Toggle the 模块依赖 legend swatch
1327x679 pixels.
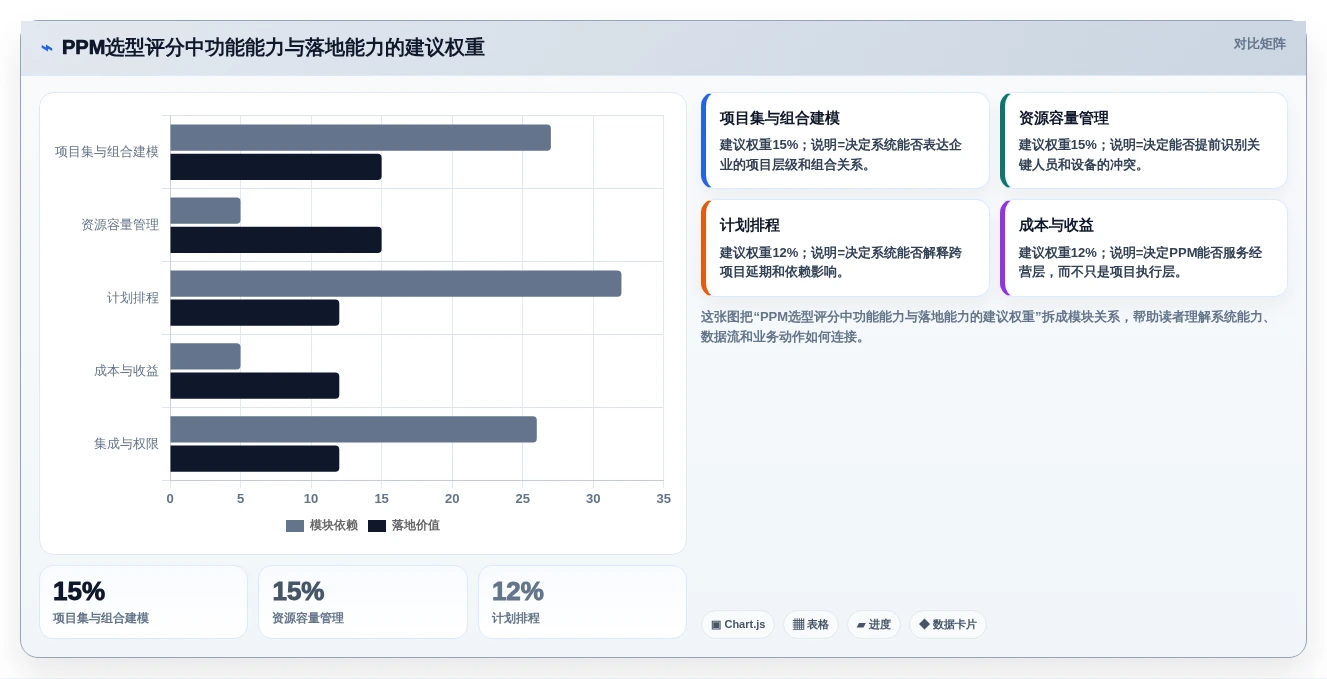coord(295,526)
